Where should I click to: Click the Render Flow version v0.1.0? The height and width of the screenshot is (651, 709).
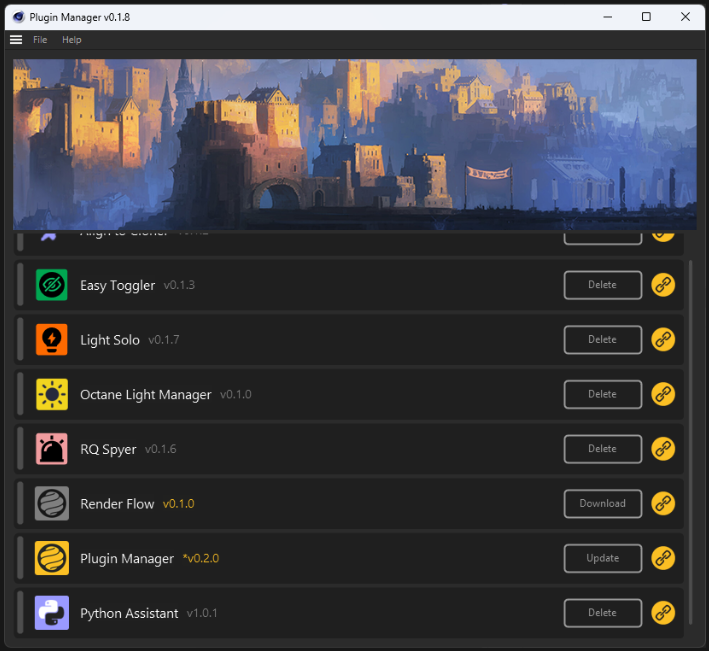point(179,504)
